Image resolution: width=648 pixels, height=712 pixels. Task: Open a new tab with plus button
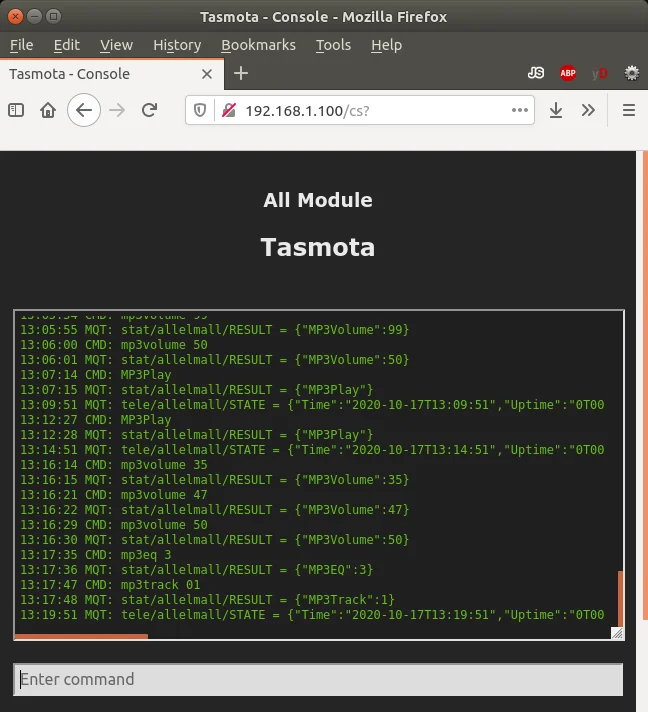(241, 73)
